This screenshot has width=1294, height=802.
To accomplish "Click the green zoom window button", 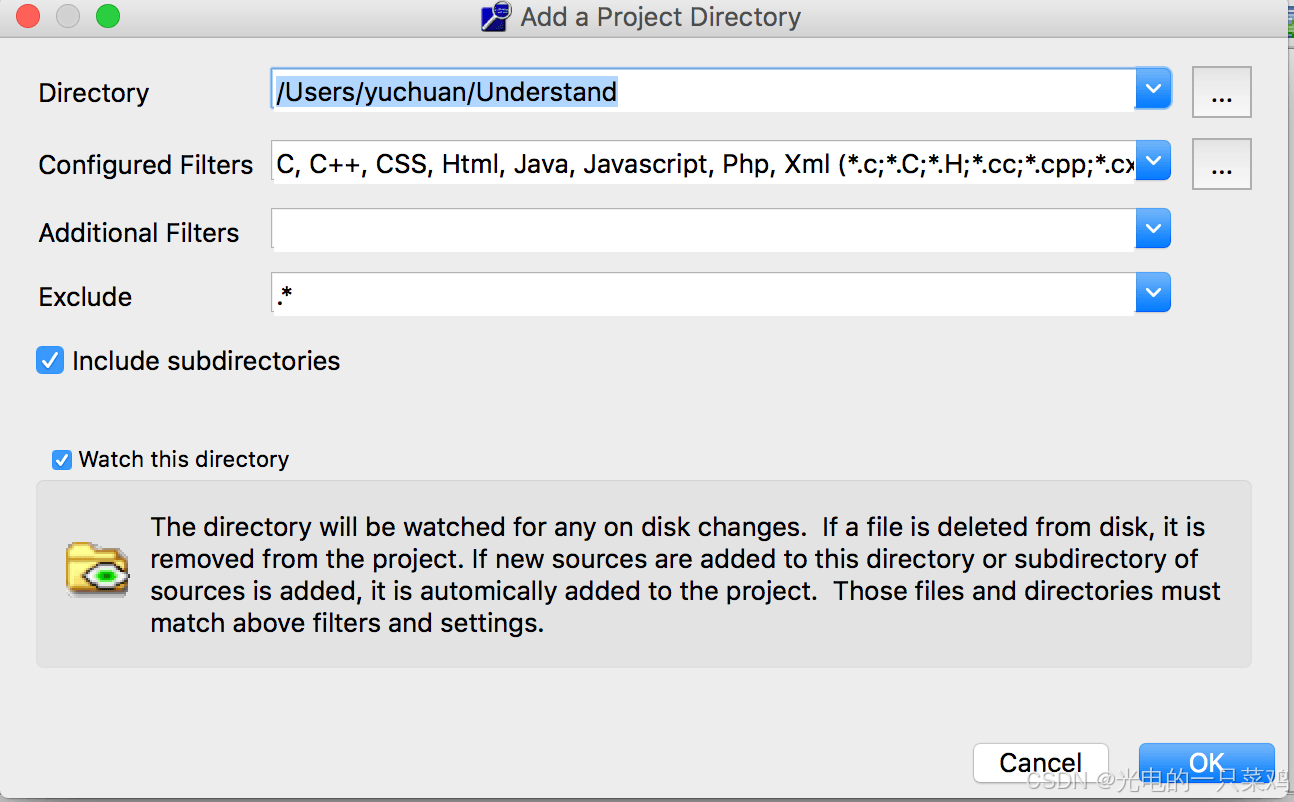I will (x=107, y=16).
